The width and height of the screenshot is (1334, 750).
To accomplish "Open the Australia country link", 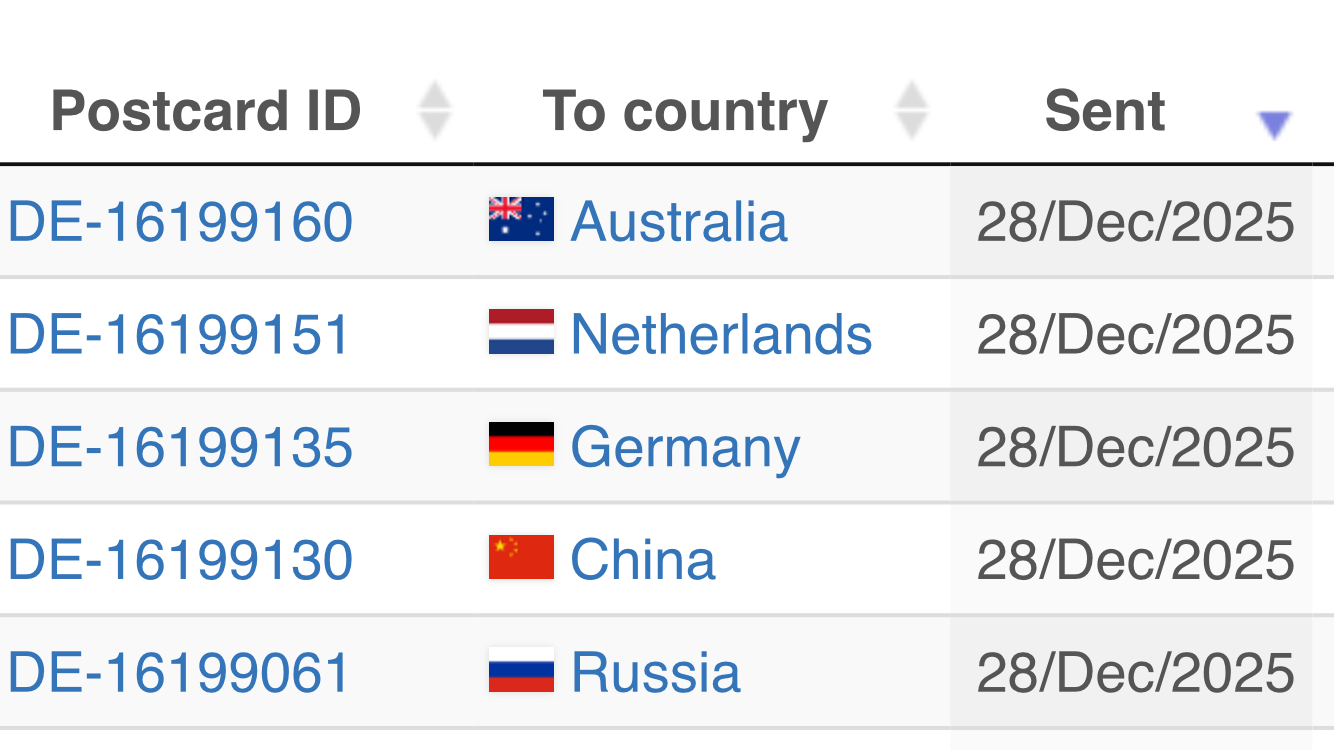I will point(679,221).
